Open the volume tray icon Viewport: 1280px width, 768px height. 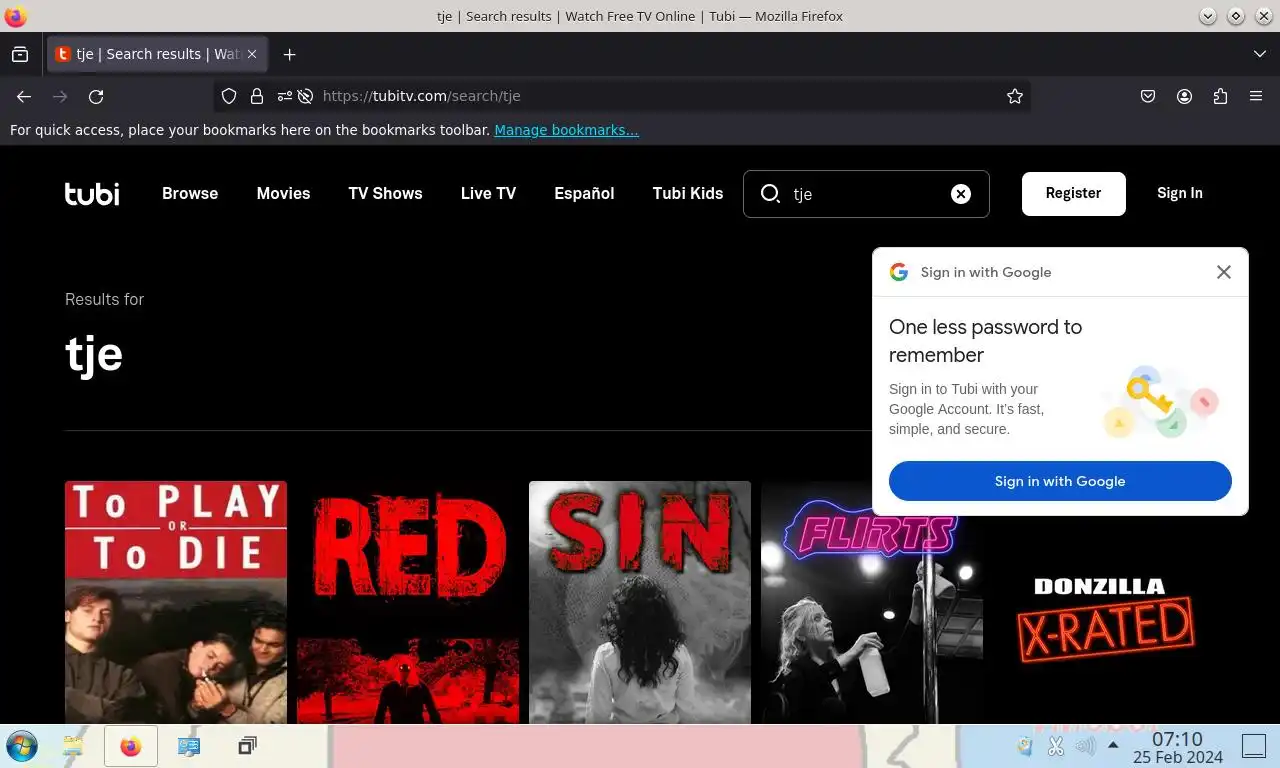pos(1084,746)
